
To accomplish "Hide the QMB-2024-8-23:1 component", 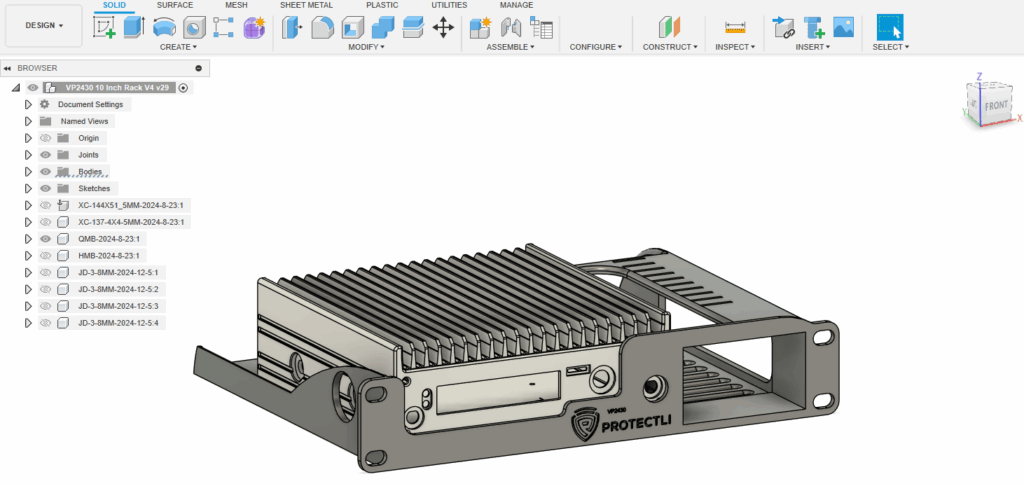I will point(45,239).
